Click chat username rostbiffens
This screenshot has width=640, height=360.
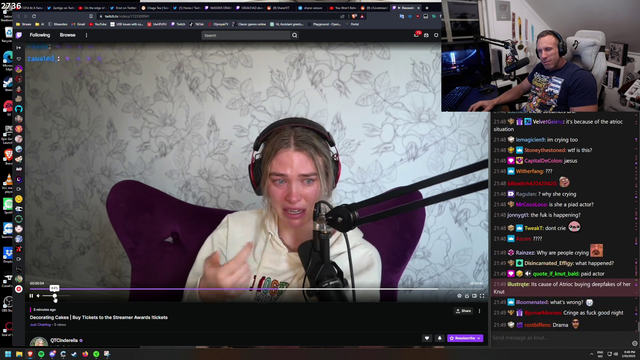[x=537, y=325]
